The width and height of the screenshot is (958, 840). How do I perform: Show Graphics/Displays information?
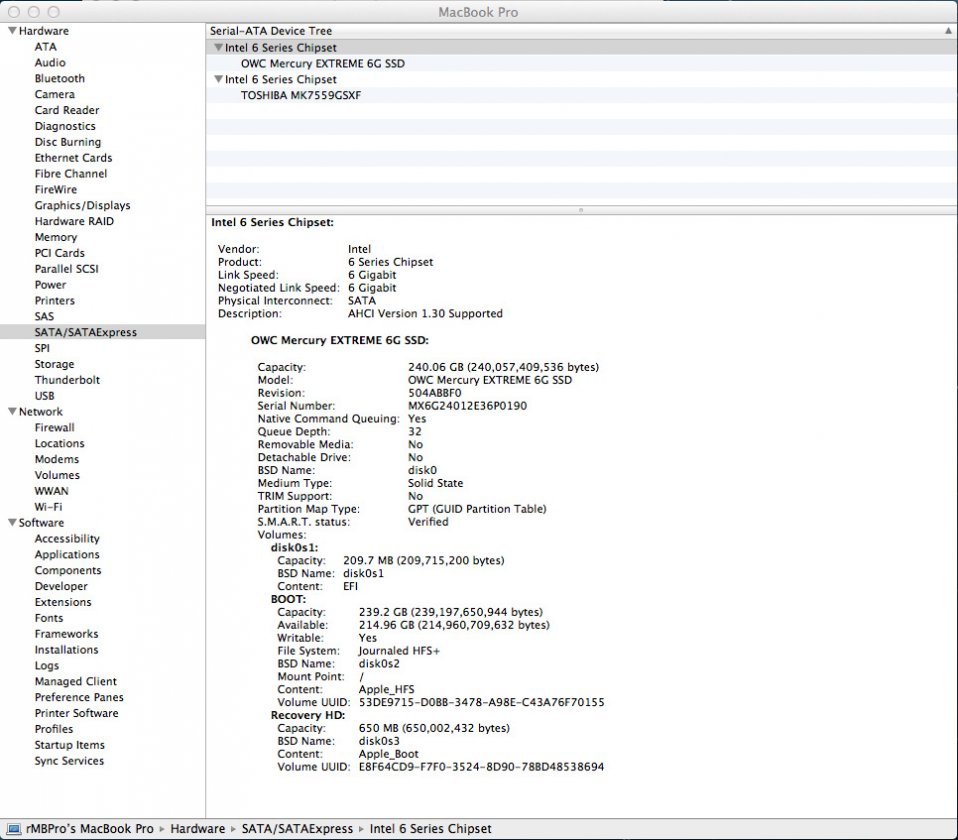(x=82, y=206)
